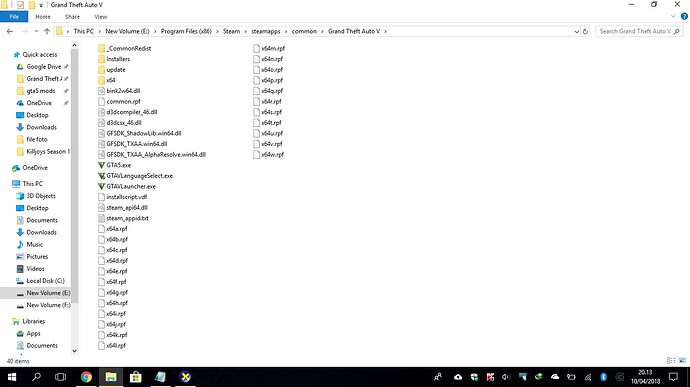Select the x64m.rpf file
Image resolution: width=690 pixels, height=387 pixels.
click(269, 48)
